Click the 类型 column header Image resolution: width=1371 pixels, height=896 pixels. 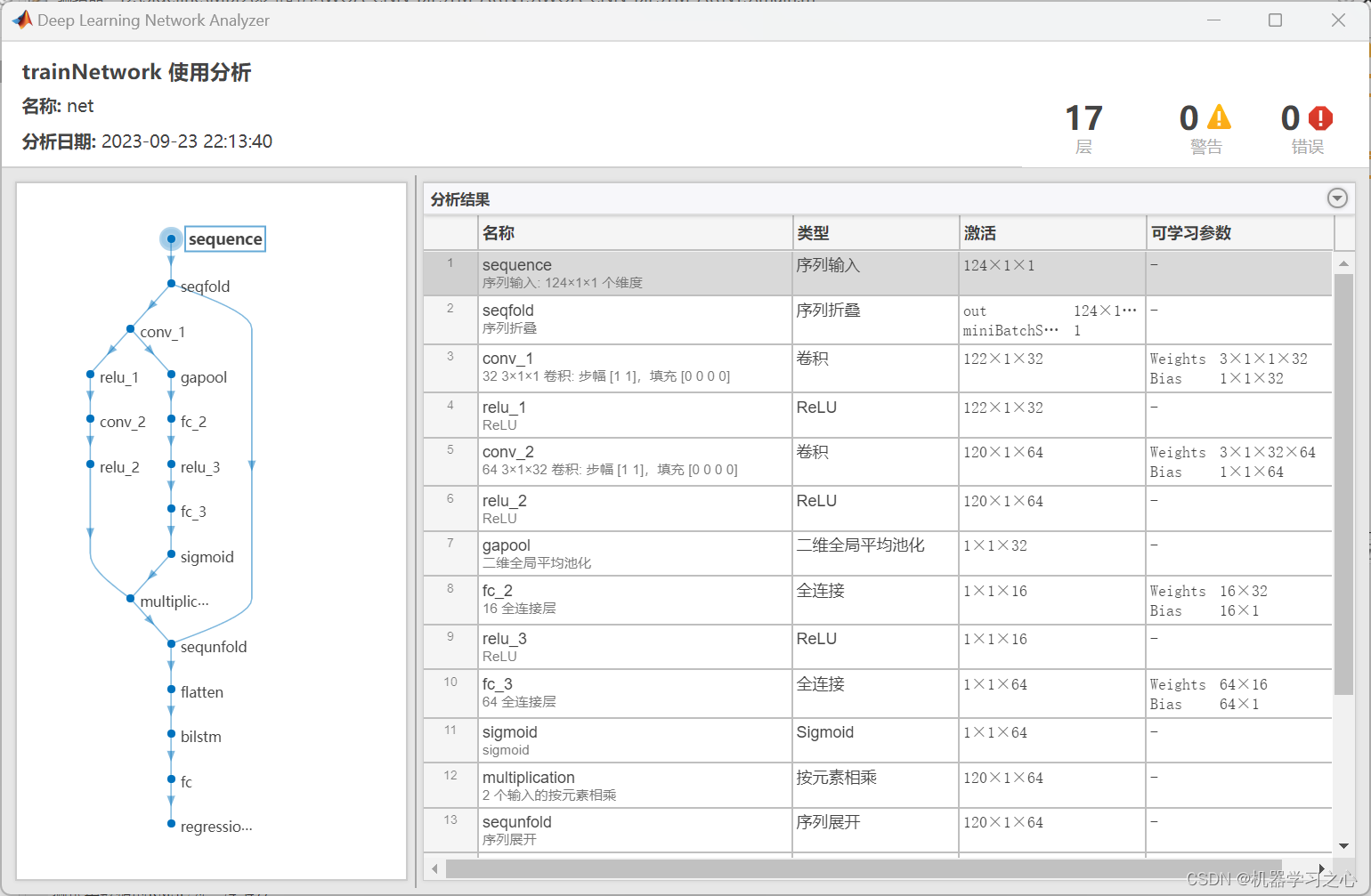815,232
